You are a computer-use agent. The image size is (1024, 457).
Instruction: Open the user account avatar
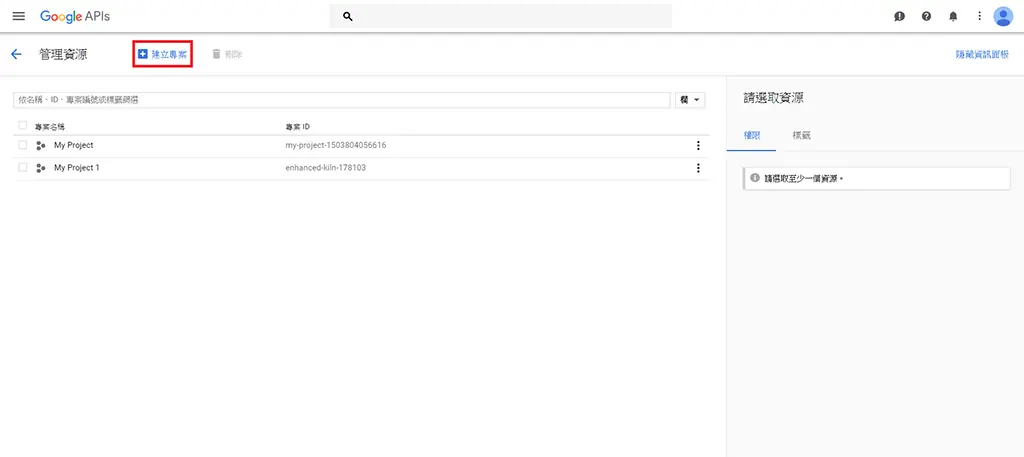[1002, 16]
